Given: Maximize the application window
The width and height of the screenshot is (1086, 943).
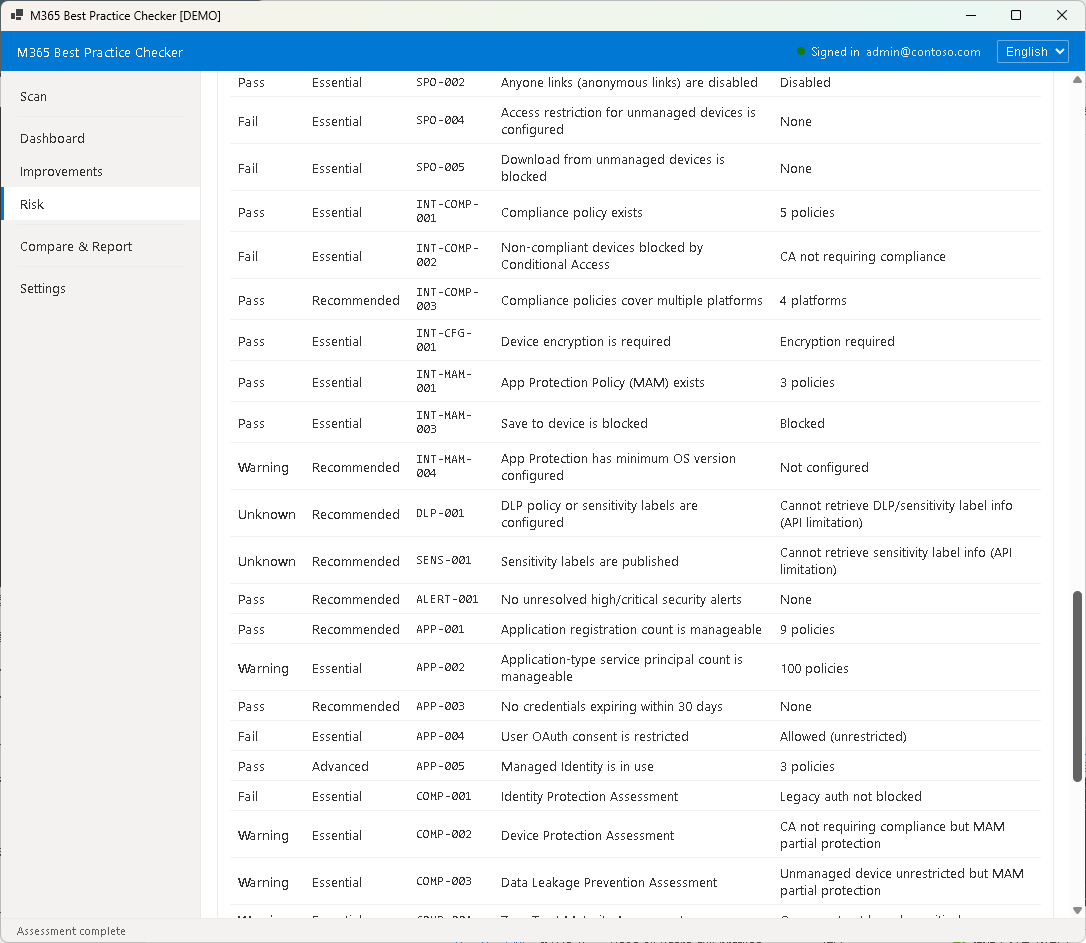Looking at the screenshot, I should click(1016, 16).
